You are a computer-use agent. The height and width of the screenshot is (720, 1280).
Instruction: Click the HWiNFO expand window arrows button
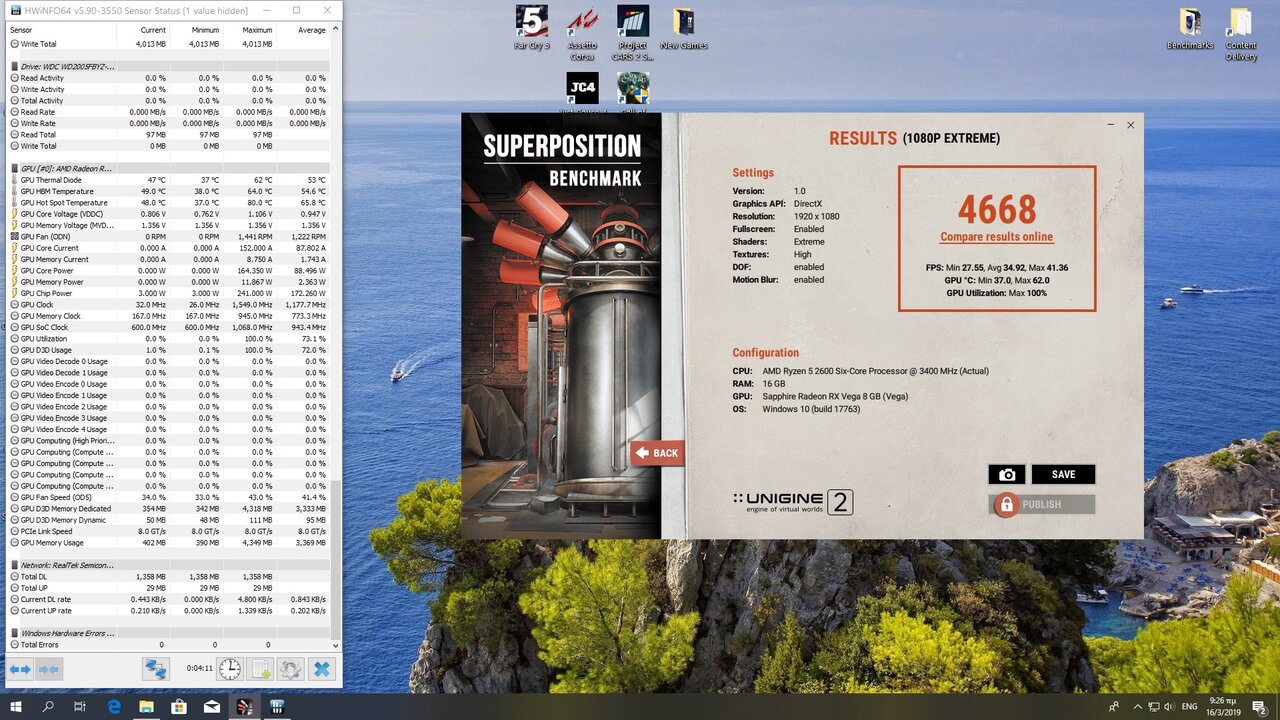click(20, 669)
